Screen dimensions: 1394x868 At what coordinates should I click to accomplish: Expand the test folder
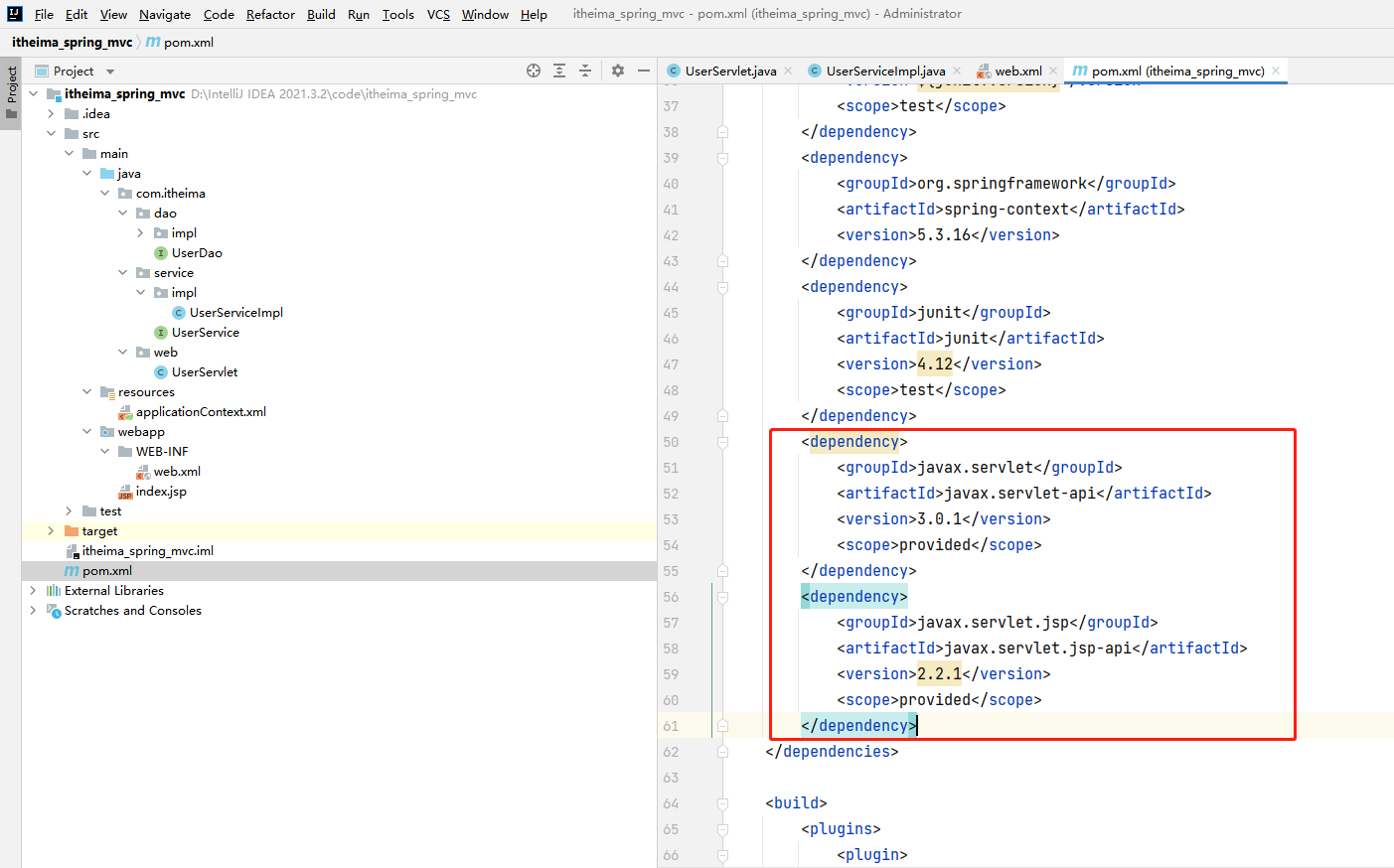click(70, 511)
